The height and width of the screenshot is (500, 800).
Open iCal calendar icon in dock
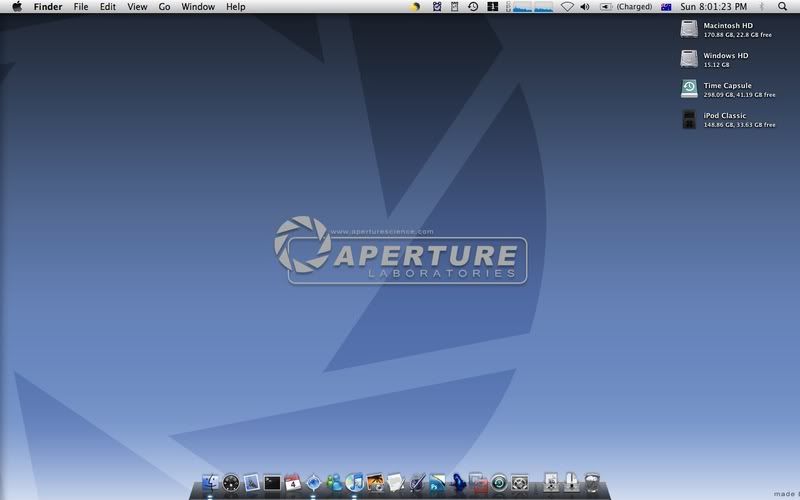click(x=293, y=482)
